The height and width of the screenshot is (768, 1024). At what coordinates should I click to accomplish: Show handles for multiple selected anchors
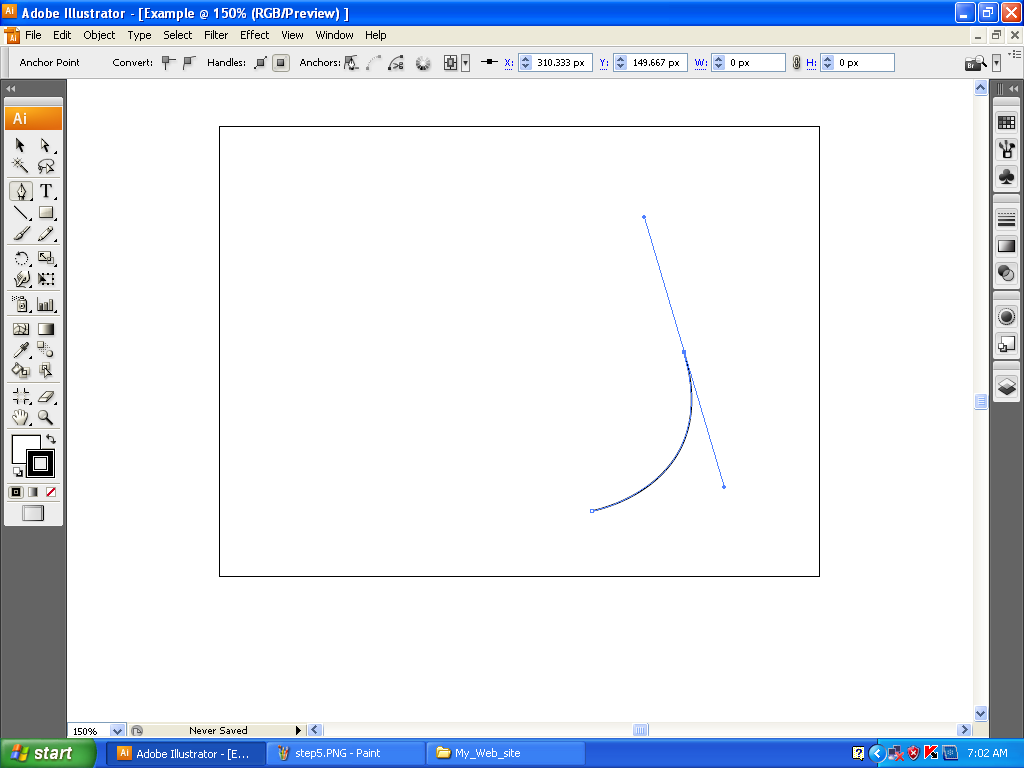[x=261, y=63]
